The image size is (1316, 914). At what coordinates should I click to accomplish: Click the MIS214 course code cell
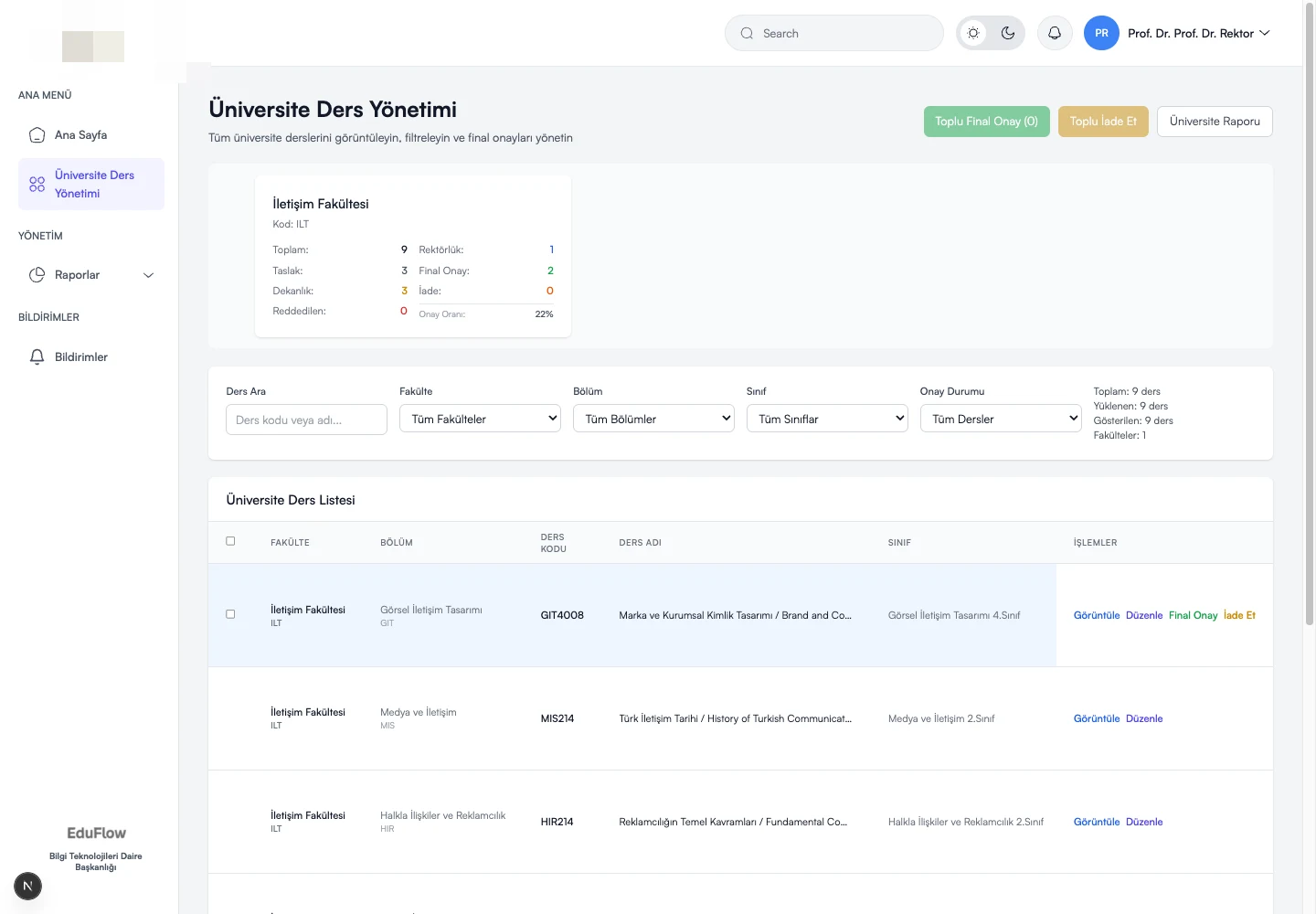(557, 718)
